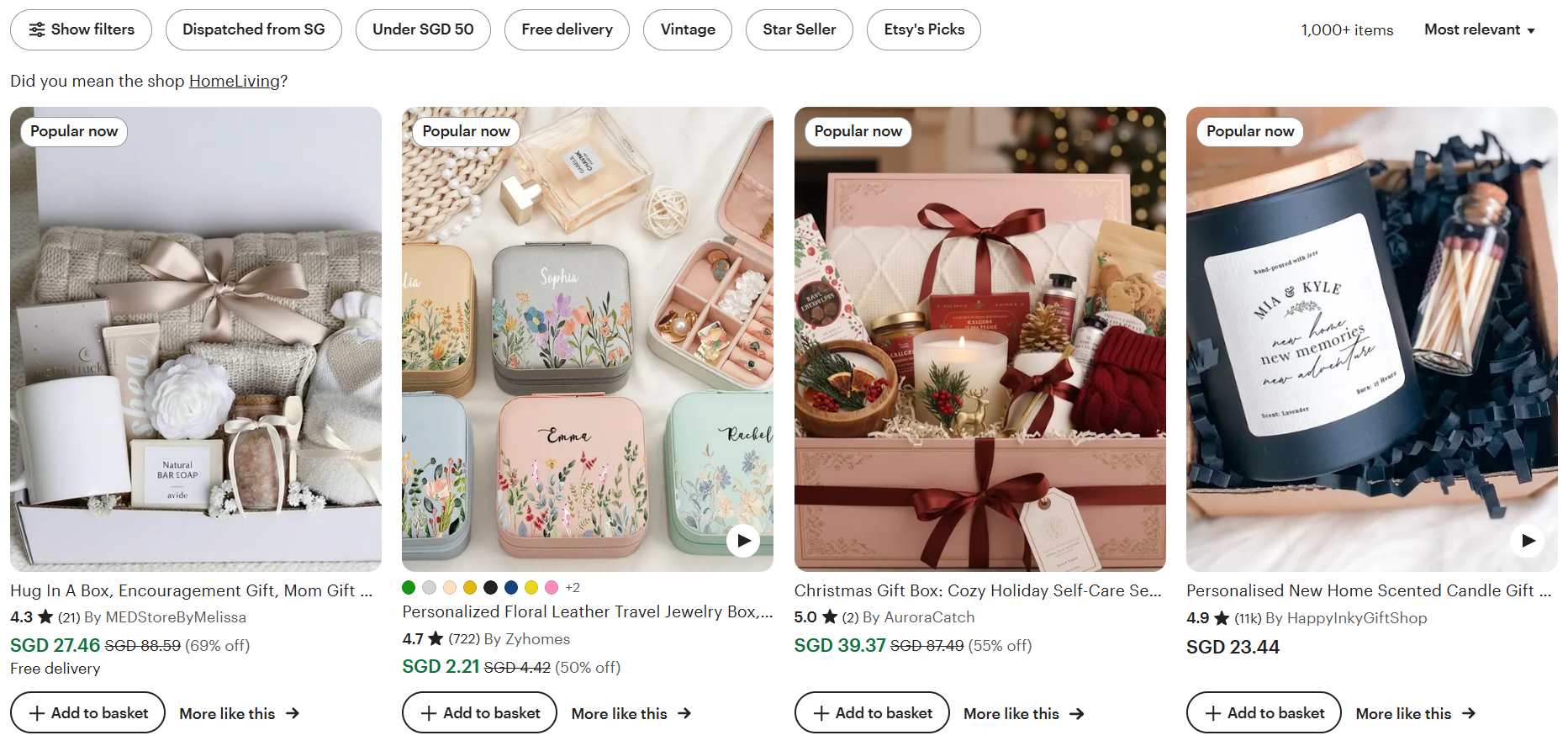Enable the Star Seller filter

(x=799, y=29)
